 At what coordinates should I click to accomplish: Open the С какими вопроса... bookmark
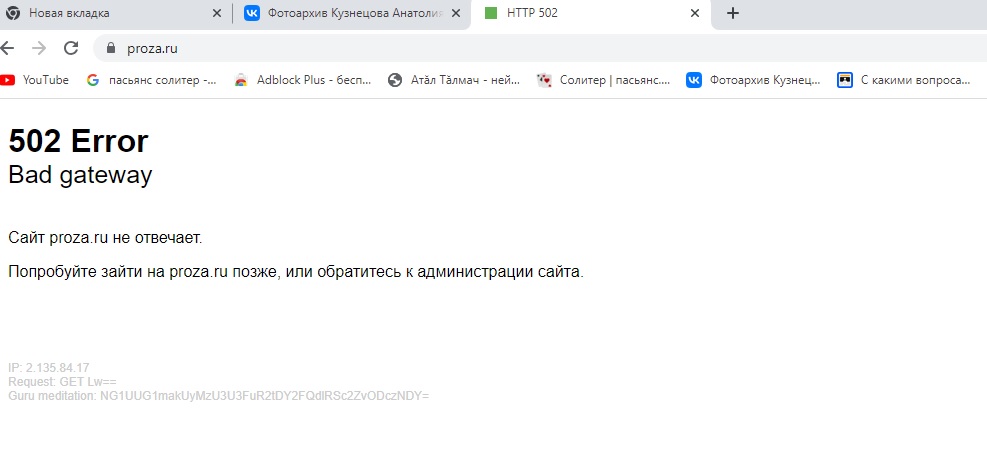tap(904, 80)
